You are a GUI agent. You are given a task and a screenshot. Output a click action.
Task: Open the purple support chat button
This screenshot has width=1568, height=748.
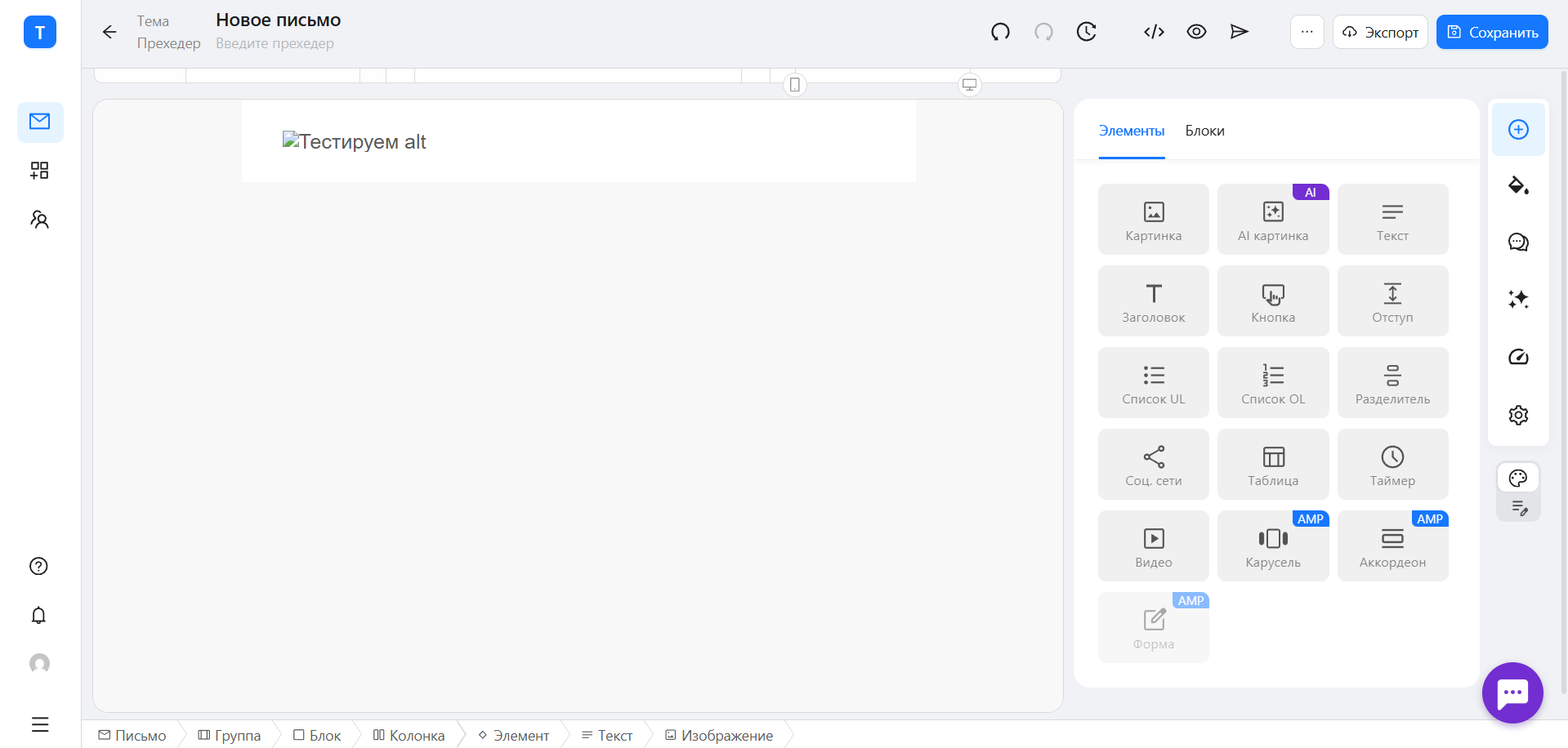tap(1512, 692)
